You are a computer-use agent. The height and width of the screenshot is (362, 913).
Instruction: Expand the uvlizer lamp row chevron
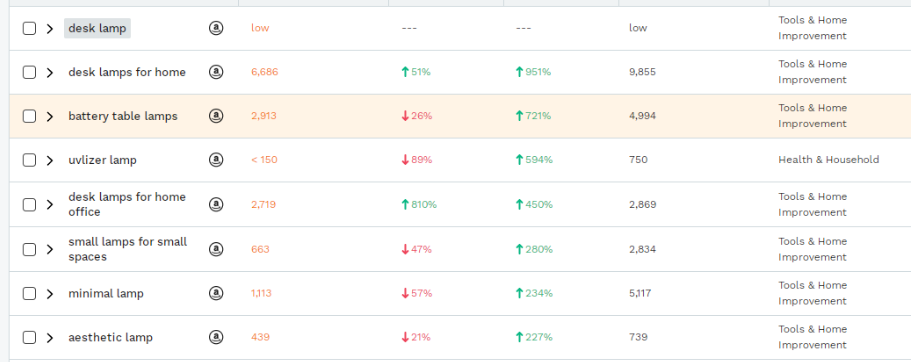point(50,160)
